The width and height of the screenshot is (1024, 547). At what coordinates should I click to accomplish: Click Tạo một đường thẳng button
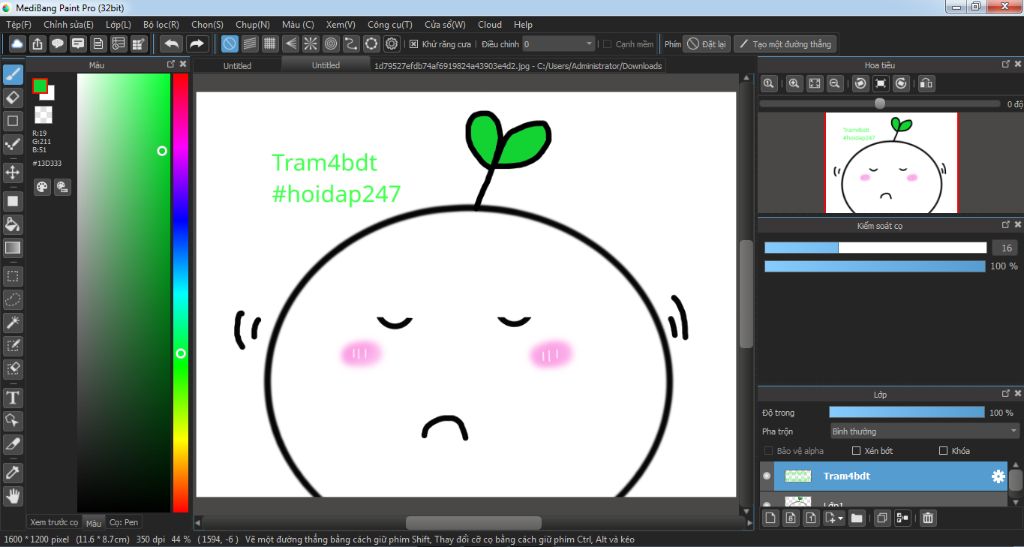pyautogui.click(x=785, y=44)
